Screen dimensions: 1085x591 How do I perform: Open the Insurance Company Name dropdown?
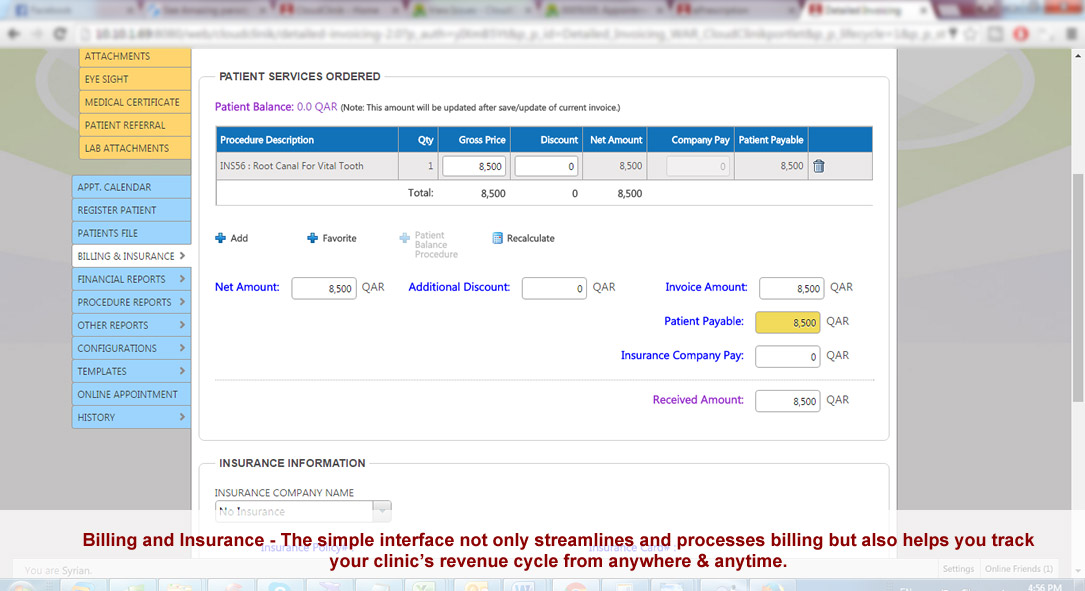(x=381, y=511)
